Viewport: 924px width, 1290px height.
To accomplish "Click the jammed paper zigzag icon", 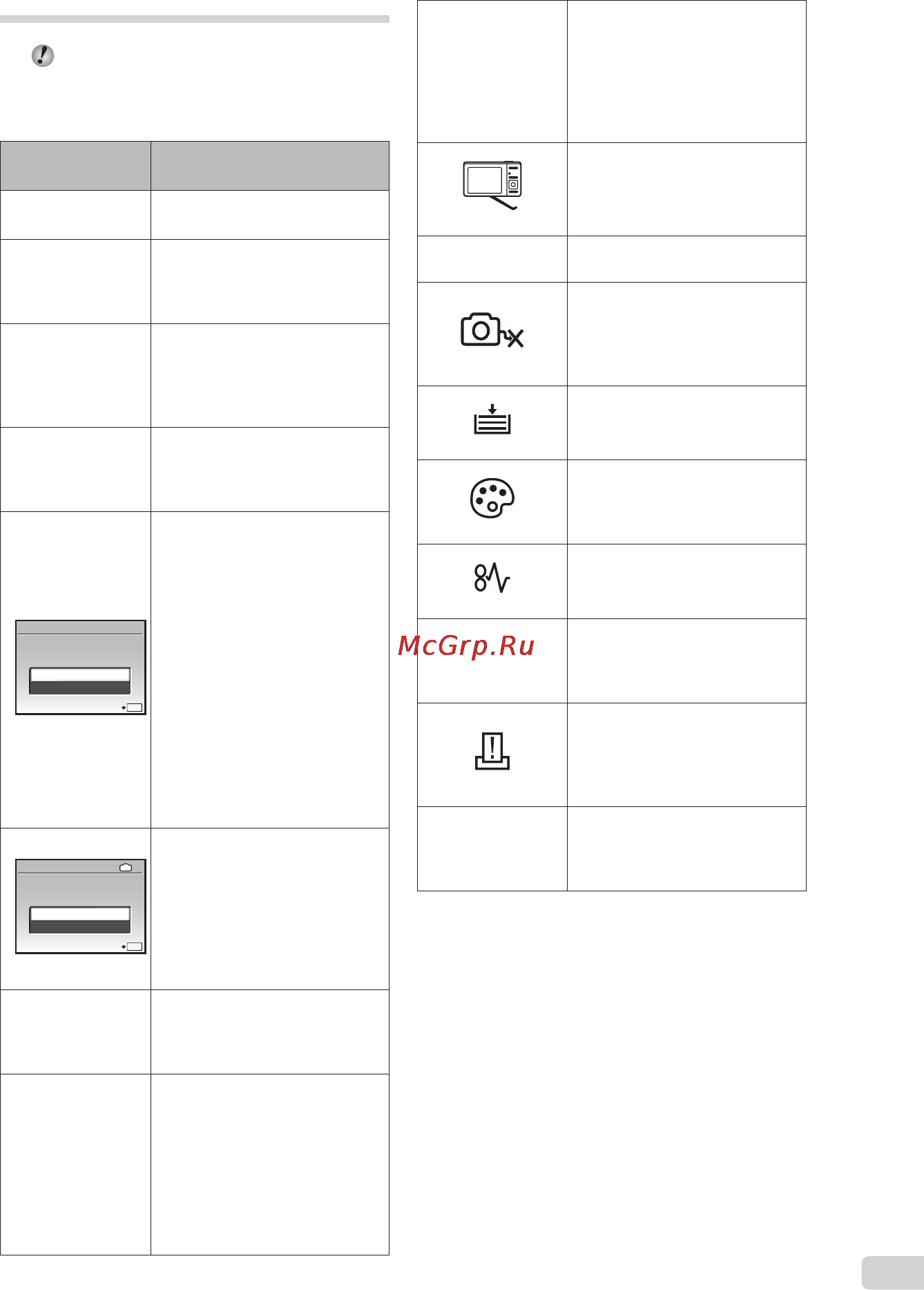I will click(x=492, y=578).
